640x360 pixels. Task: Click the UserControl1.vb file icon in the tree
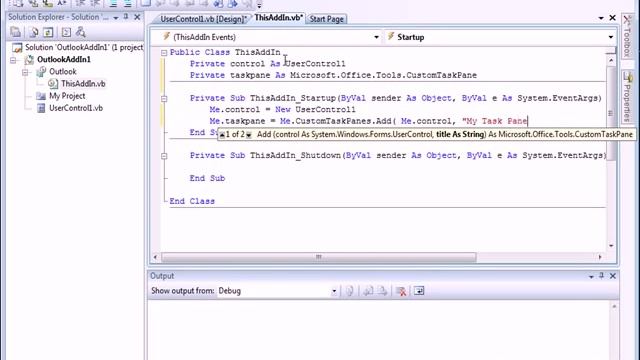pyautogui.click(x=41, y=108)
